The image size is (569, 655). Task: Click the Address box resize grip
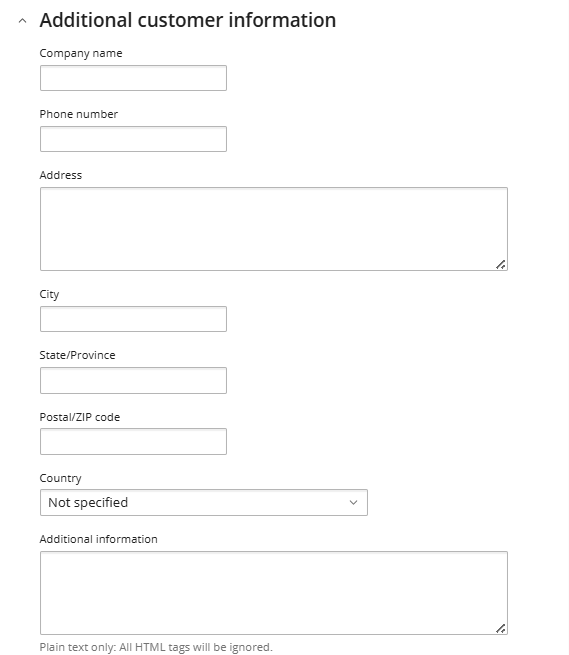click(500, 264)
